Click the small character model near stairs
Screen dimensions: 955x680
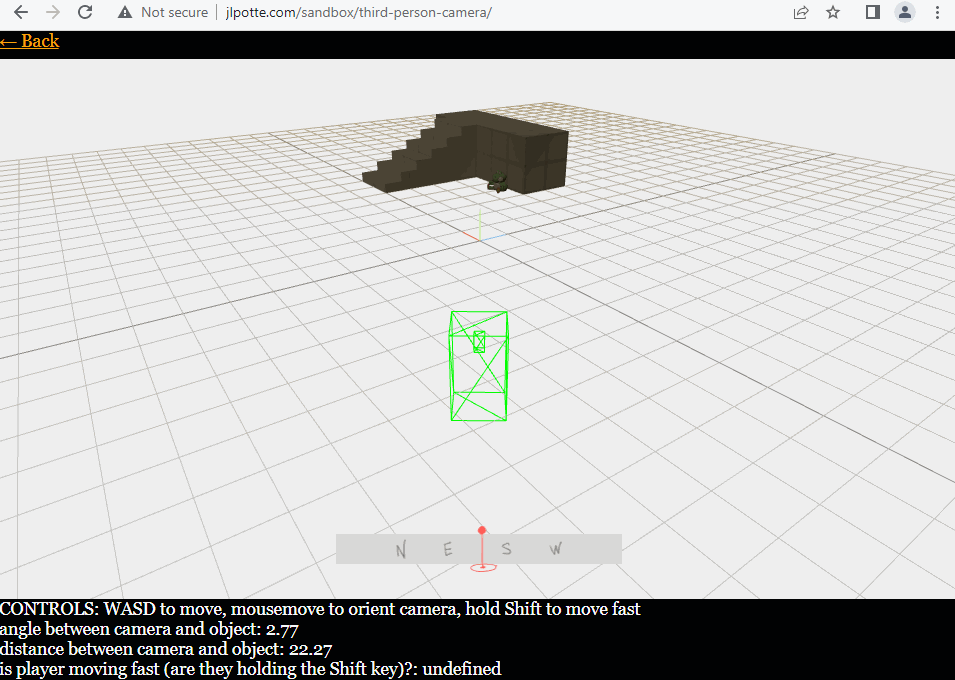(499, 182)
